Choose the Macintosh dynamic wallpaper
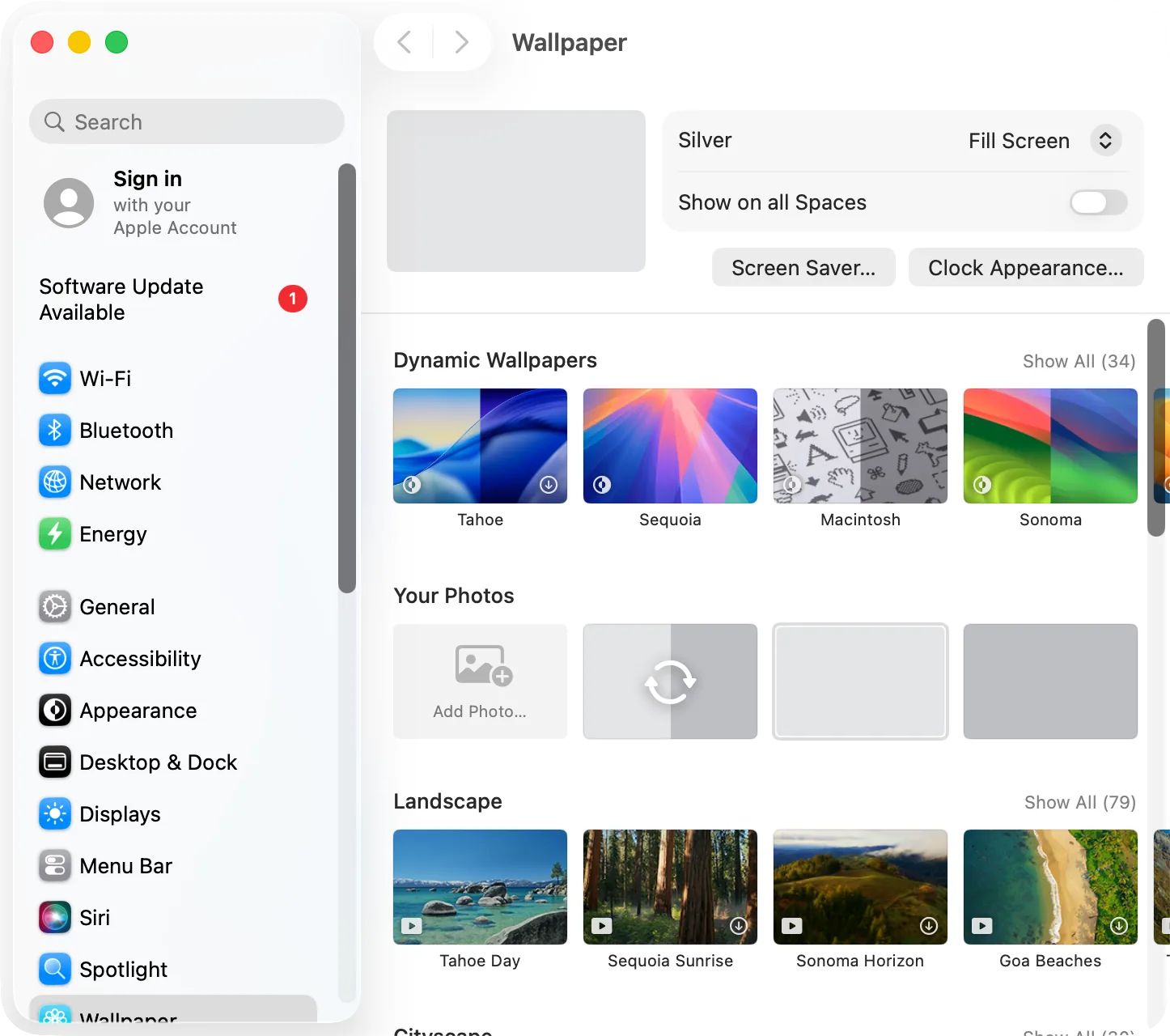 860,446
